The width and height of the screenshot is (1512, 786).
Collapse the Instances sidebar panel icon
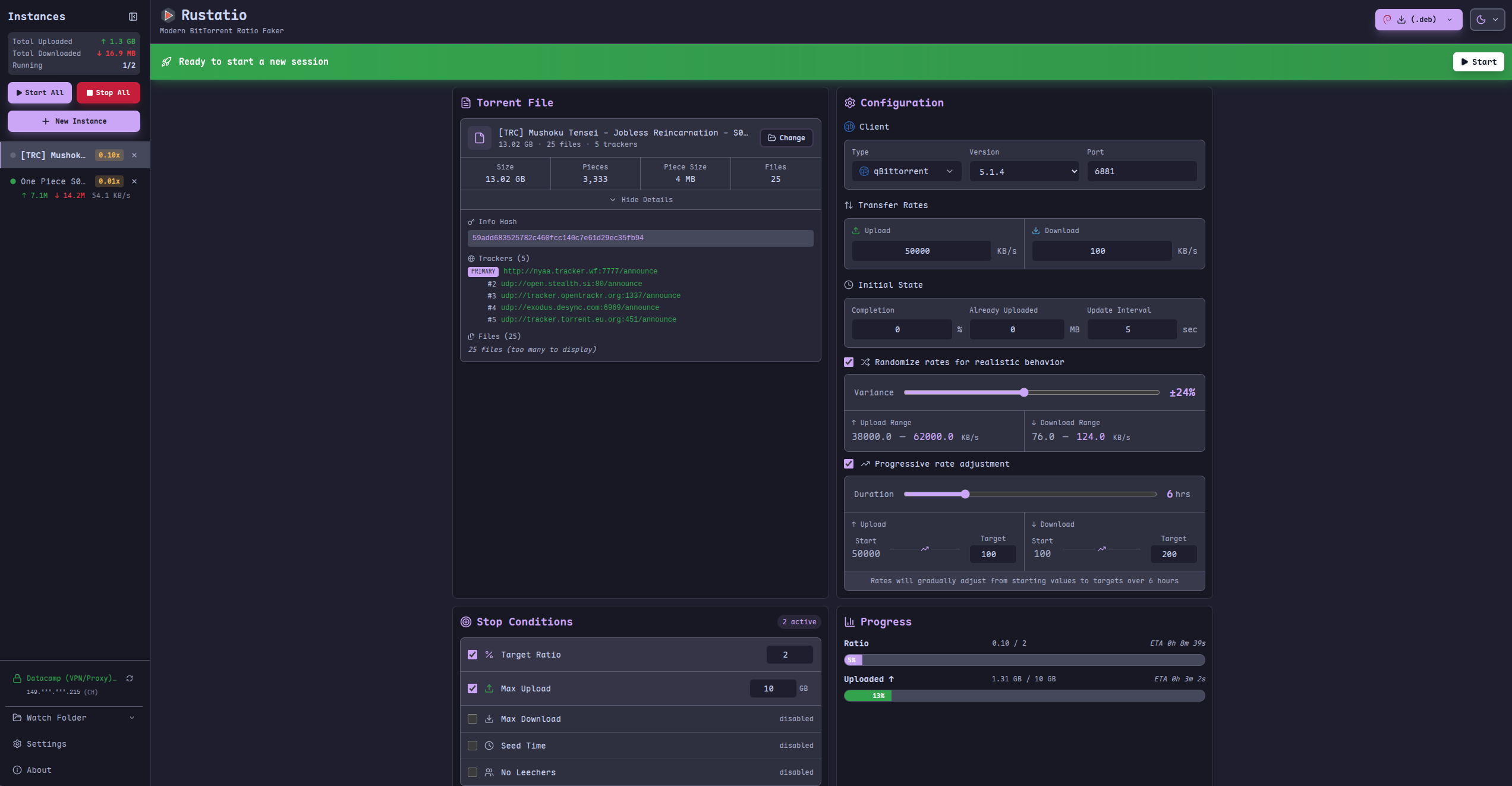(x=133, y=17)
